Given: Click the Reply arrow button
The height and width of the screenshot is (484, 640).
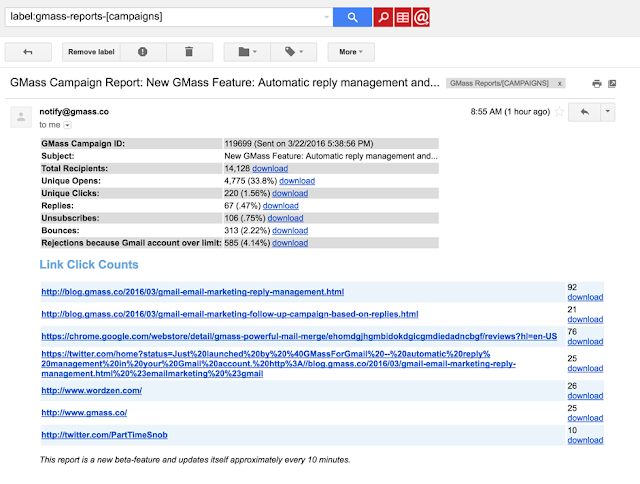Looking at the screenshot, I should tap(584, 111).
